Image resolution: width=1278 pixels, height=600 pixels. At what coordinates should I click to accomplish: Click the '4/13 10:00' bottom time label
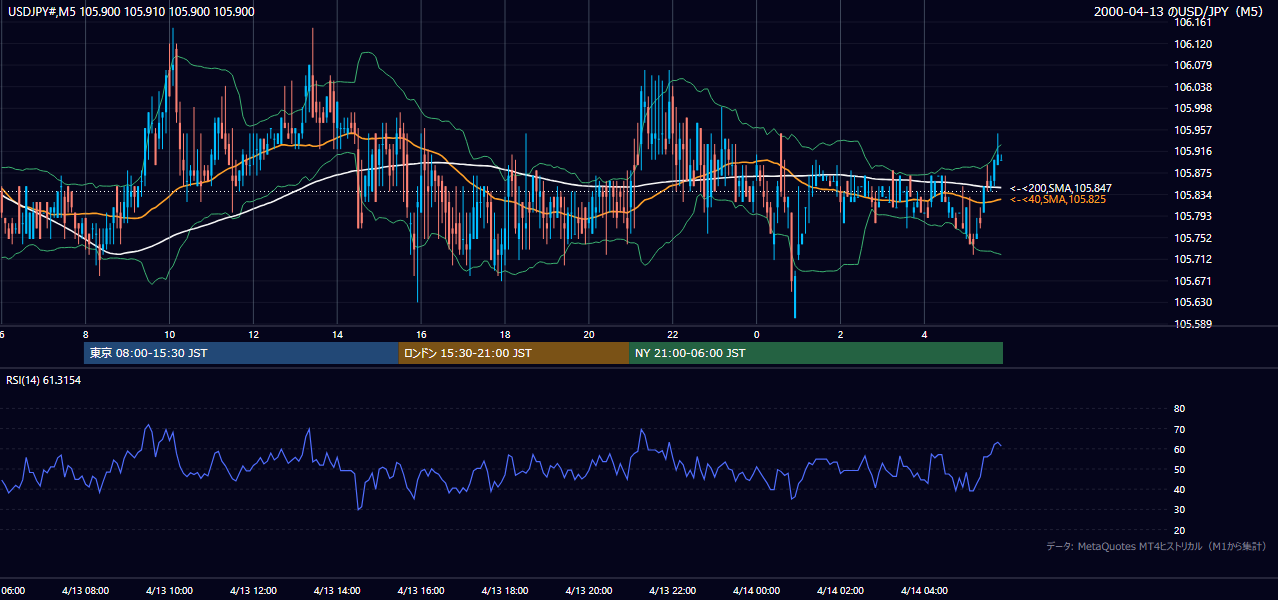pos(169,591)
